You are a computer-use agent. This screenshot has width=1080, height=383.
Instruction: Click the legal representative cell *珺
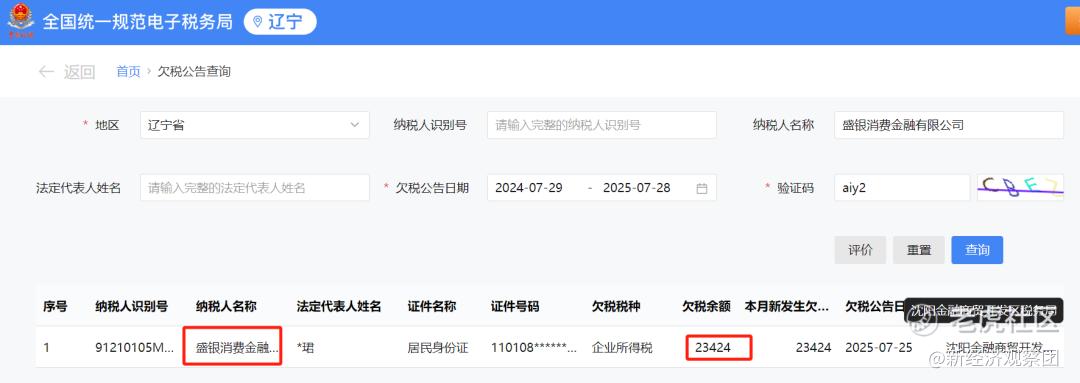click(x=304, y=348)
